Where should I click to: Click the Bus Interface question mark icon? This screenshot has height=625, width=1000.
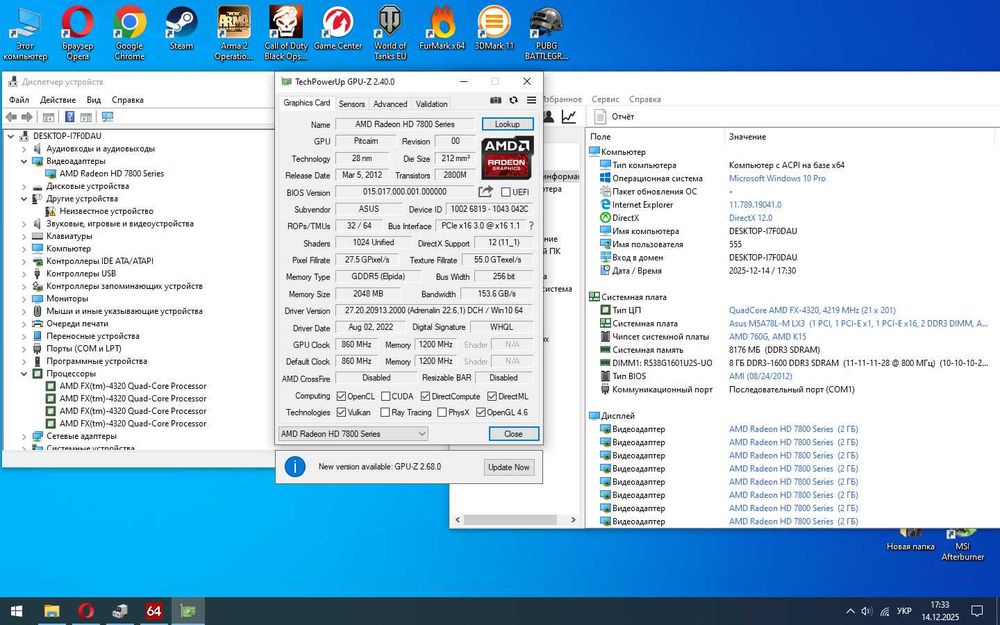coord(531,226)
